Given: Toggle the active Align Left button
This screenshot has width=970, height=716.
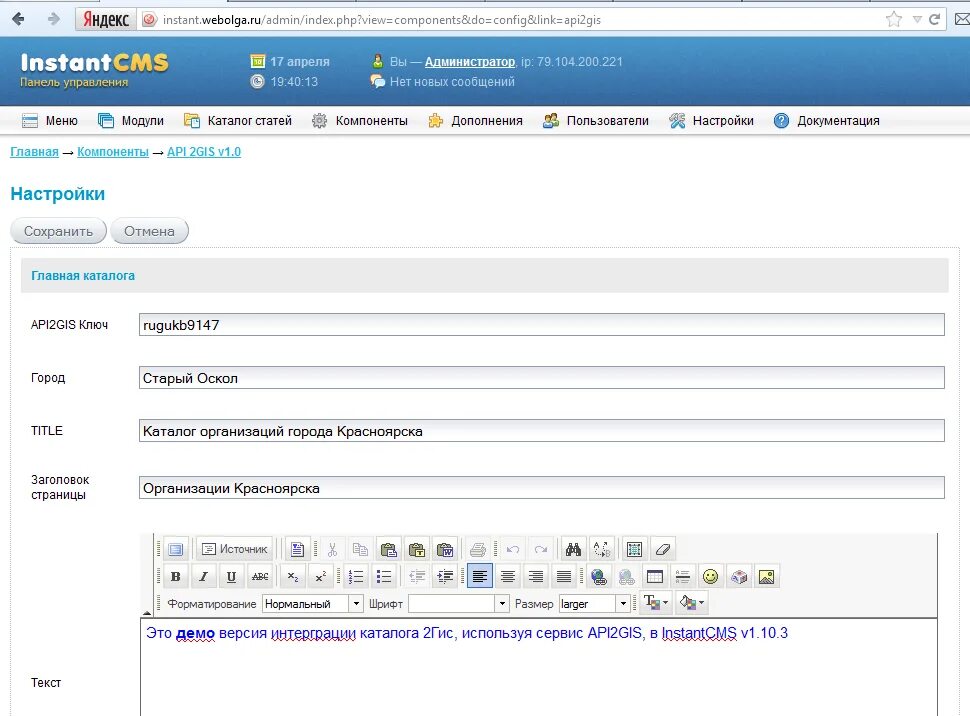Looking at the screenshot, I should pyautogui.click(x=479, y=577).
